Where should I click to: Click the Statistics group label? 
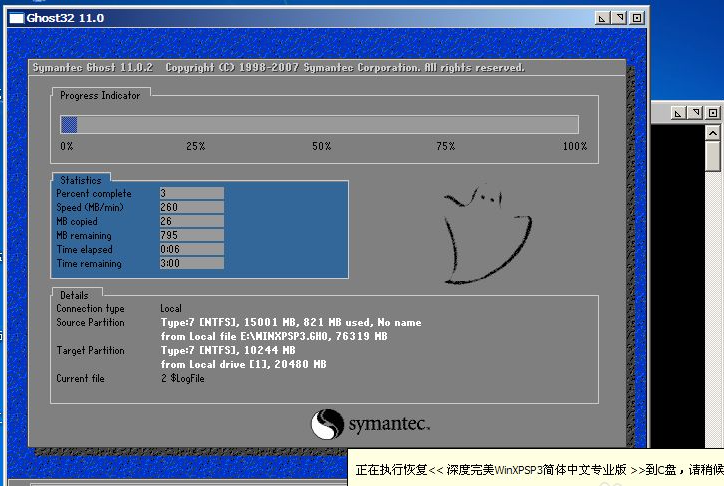point(81,180)
